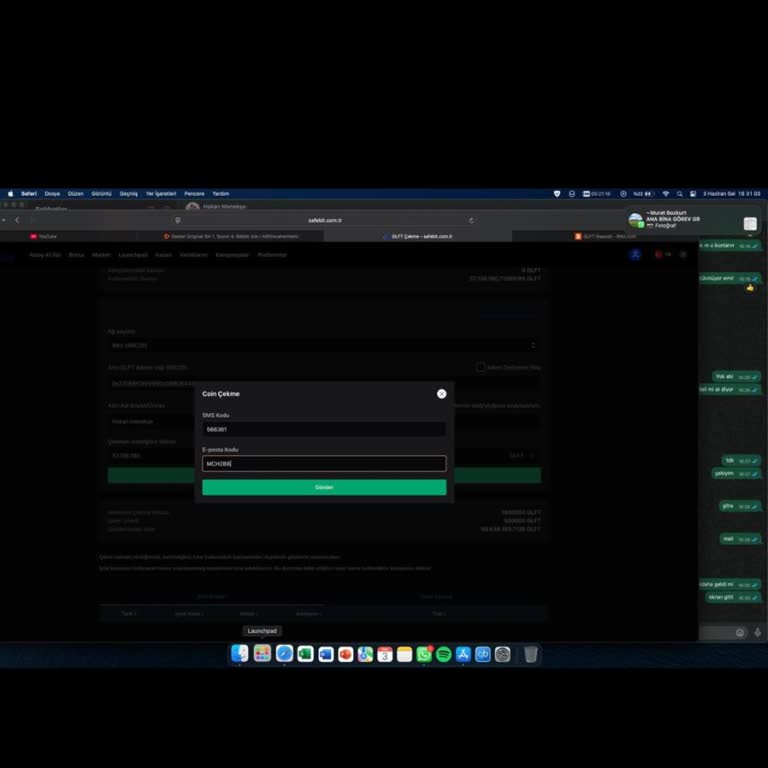
Task: Submit codes with the Gönder button
Action: [x=324, y=487]
